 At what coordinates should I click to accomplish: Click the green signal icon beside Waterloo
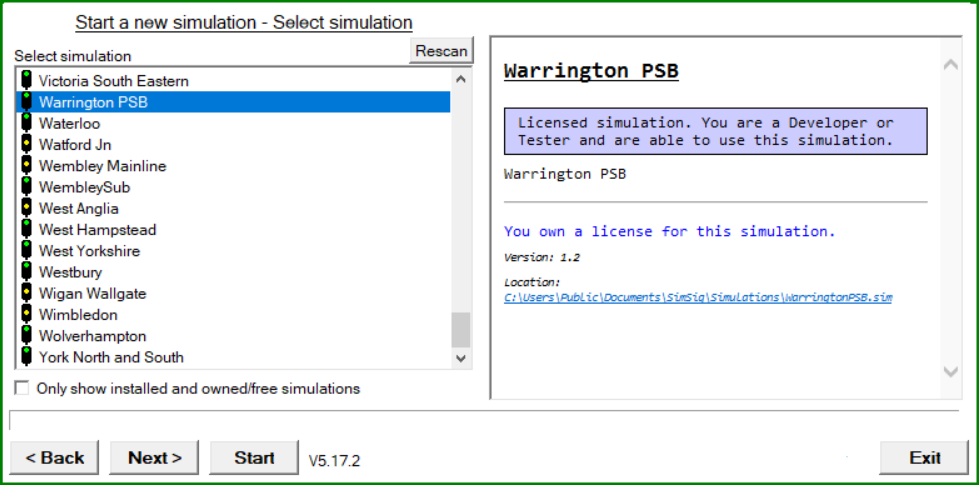(26, 123)
